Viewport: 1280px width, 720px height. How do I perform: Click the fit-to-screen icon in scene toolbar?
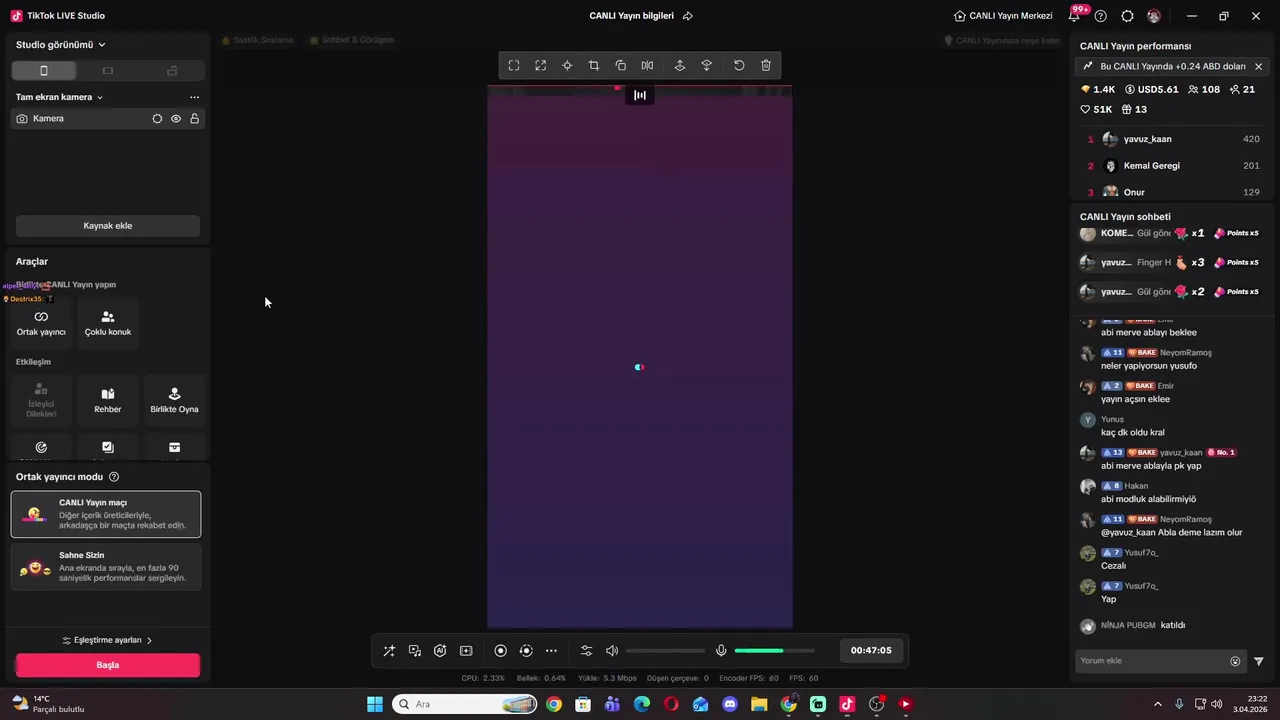tap(514, 65)
